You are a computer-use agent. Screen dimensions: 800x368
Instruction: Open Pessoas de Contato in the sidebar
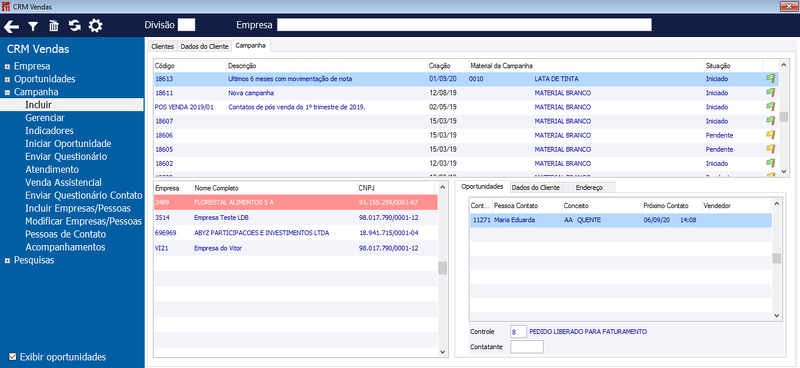pos(66,234)
